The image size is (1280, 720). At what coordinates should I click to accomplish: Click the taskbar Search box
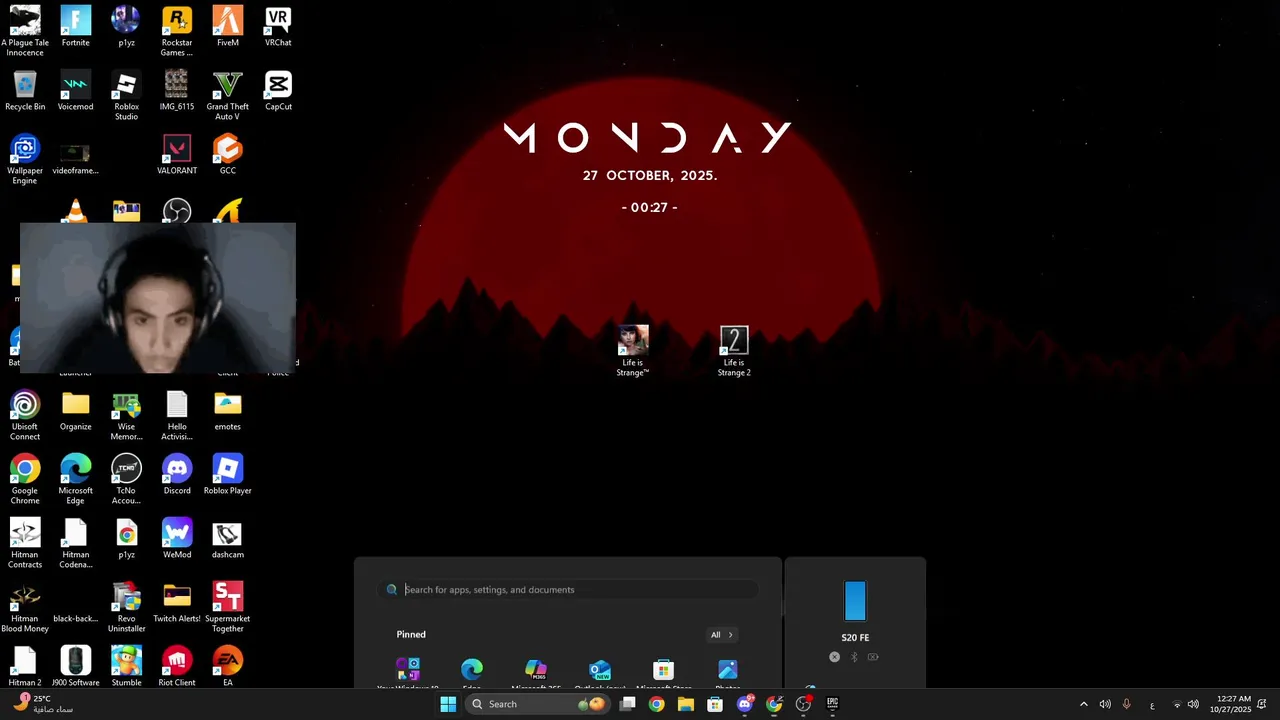click(537, 704)
